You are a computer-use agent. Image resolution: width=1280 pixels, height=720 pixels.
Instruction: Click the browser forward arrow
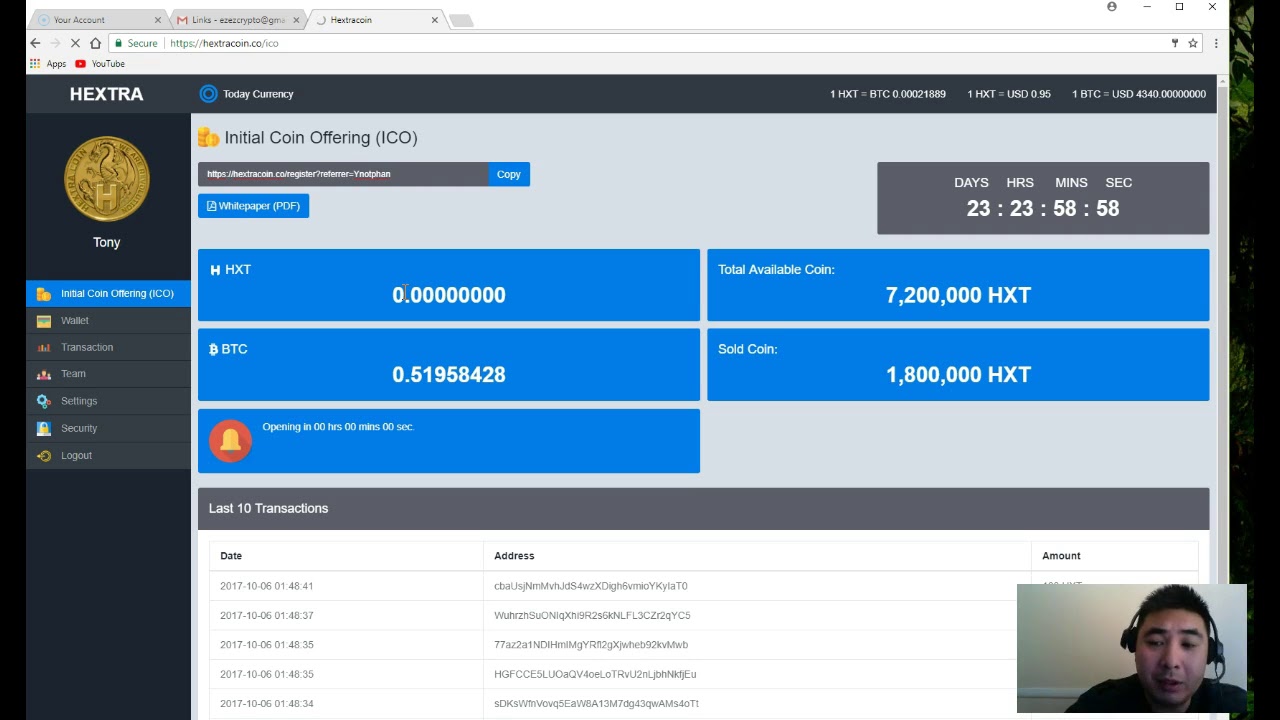pos(55,43)
